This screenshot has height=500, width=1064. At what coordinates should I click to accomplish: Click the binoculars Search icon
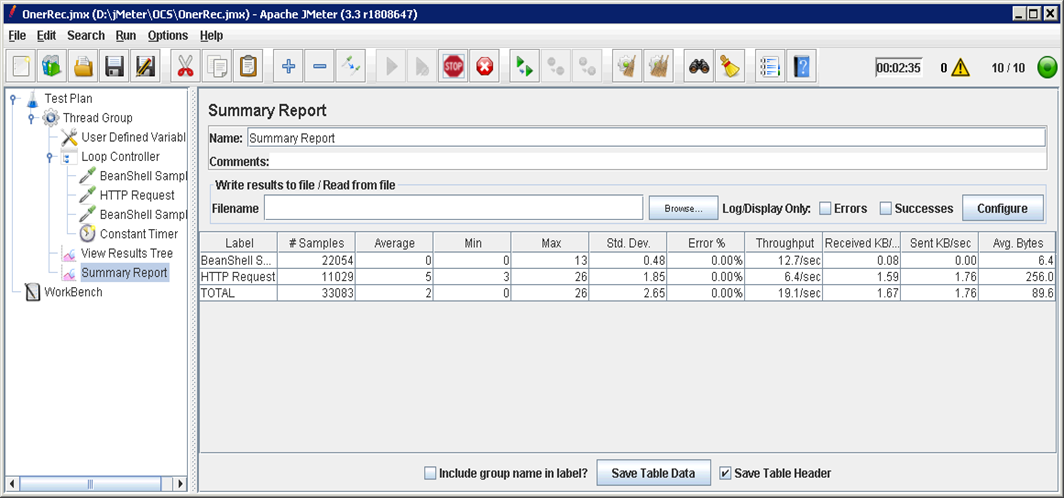coord(699,67)
